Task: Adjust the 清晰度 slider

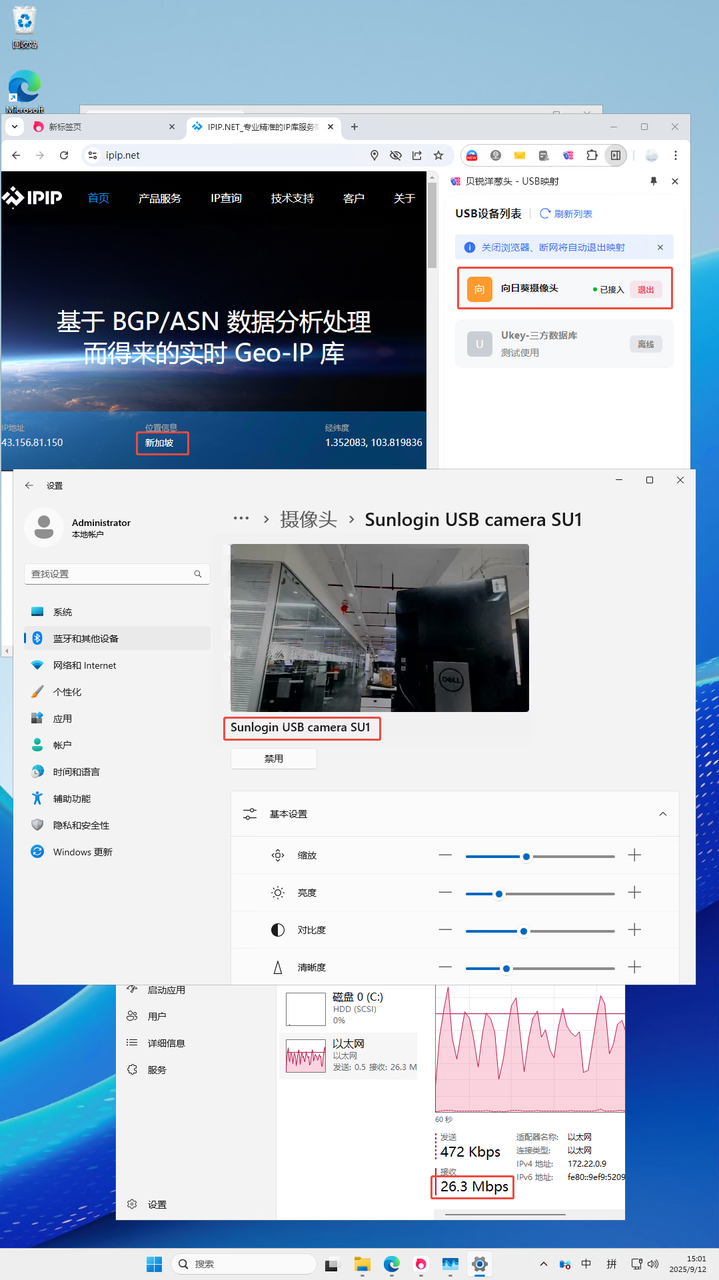Action: coord(540,968)
